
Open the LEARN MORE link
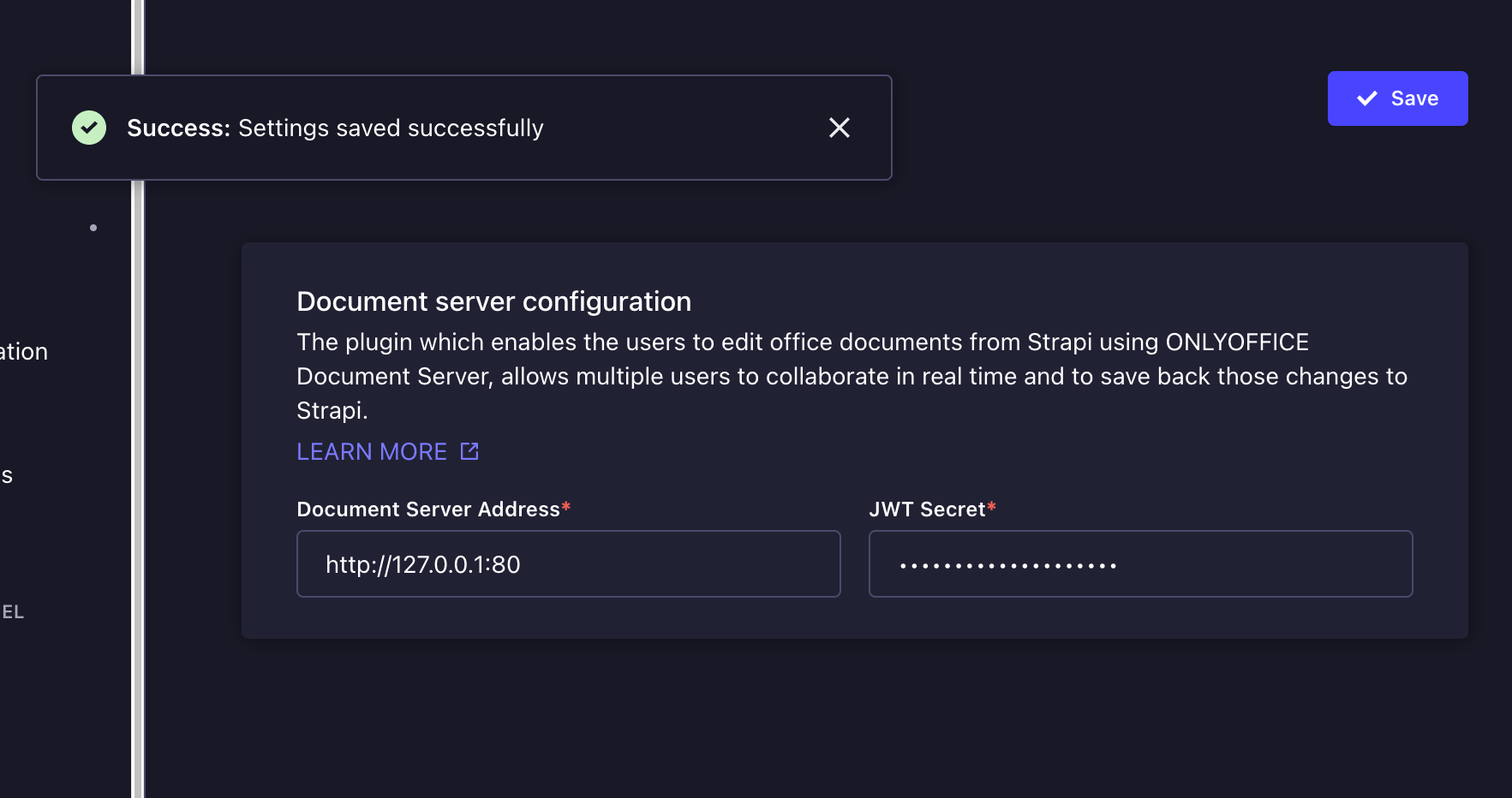[x=387, y=451]
